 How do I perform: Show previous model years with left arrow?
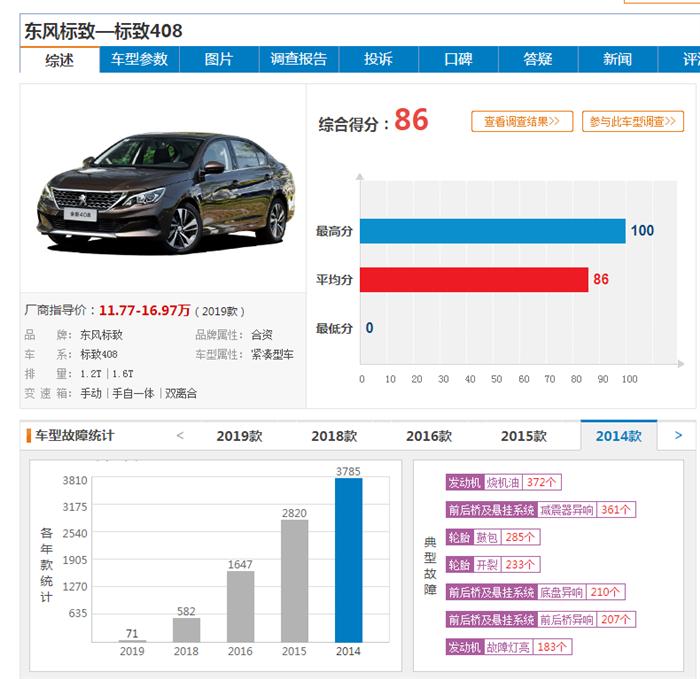click(180, 435)
